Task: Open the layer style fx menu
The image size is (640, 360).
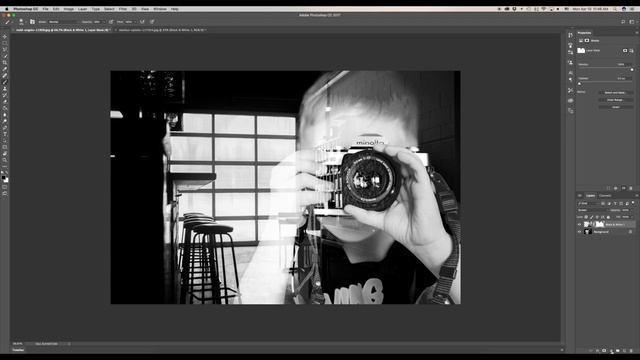Action: 597,350
